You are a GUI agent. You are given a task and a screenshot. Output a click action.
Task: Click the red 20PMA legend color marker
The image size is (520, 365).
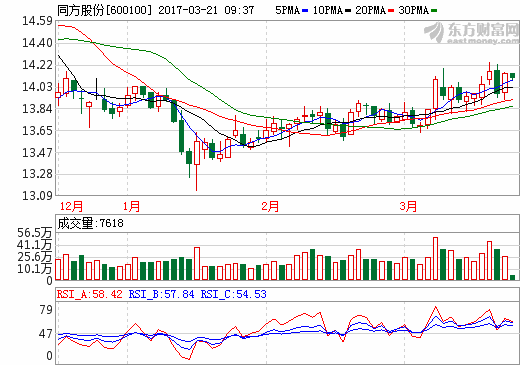point(391,11)
